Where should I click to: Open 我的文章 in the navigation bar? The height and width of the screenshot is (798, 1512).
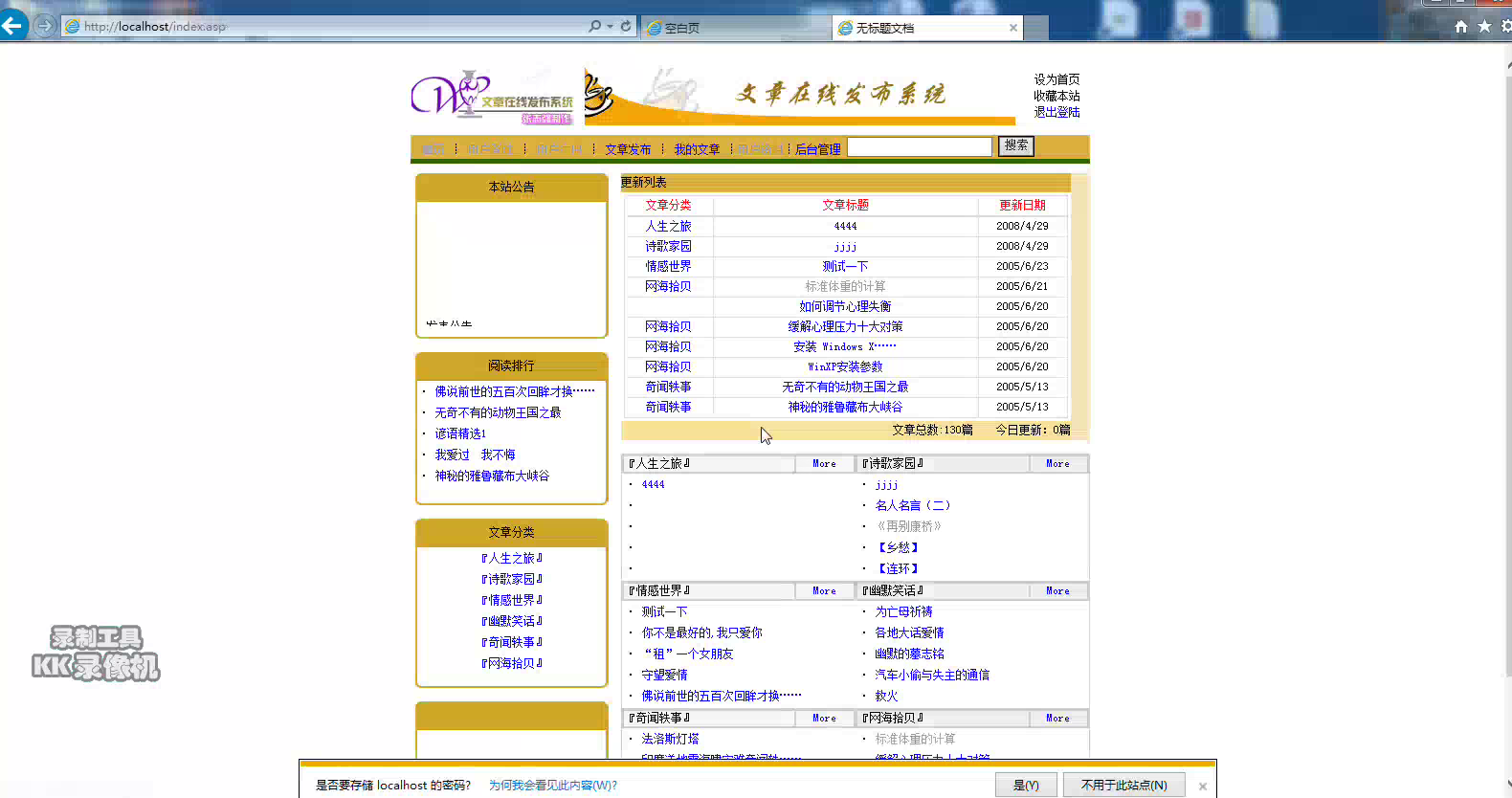697,149
